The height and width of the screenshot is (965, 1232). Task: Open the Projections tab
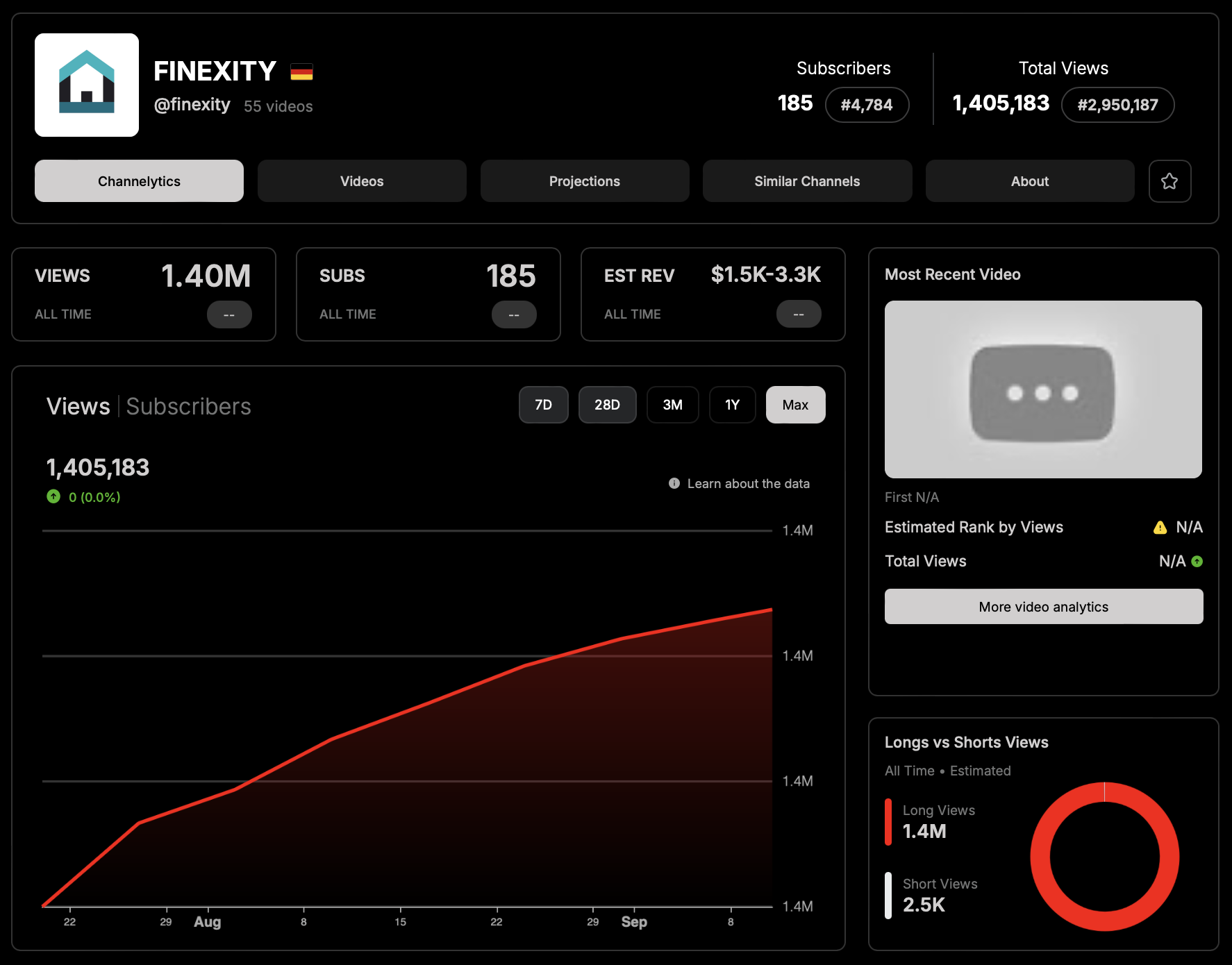point(585,181)
